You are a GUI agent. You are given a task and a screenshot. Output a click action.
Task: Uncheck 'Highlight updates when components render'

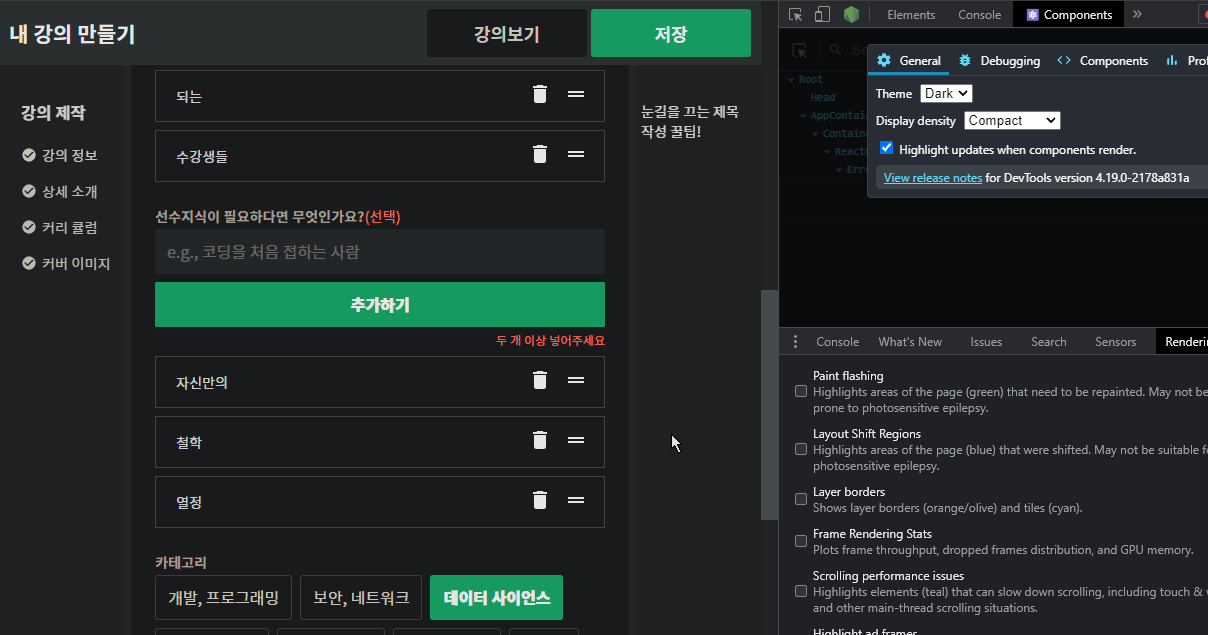coord(886,148)
